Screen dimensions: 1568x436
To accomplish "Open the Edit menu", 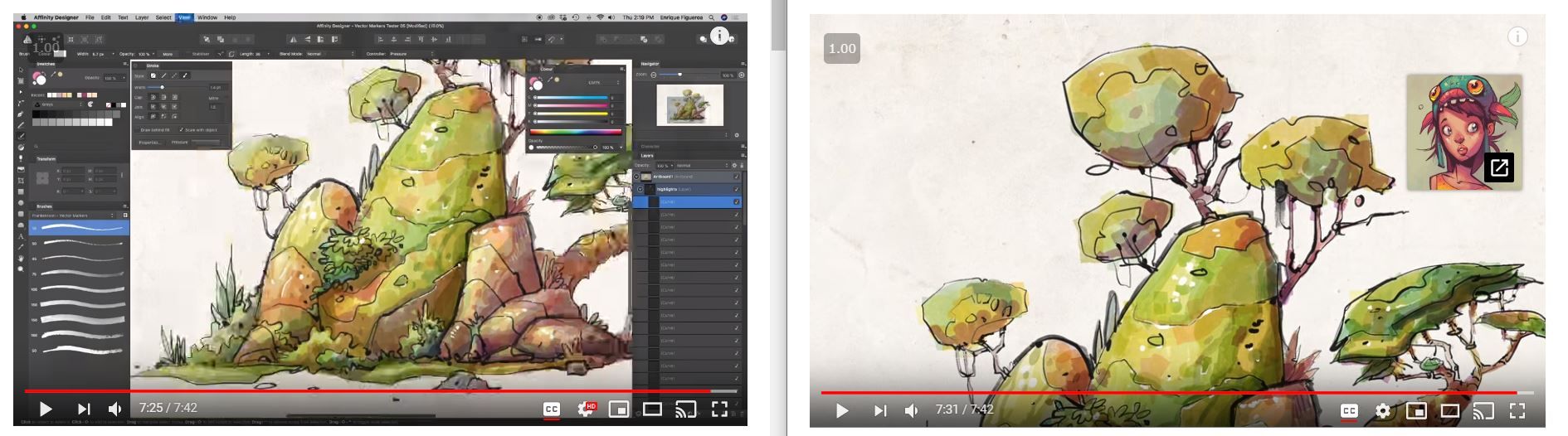I will [x=106, y=17].
